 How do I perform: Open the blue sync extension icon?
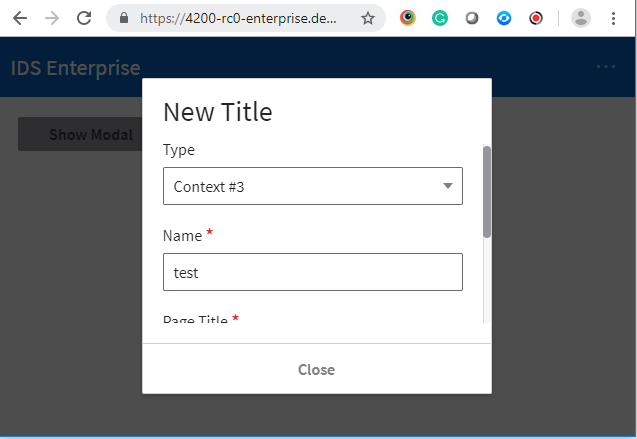click(x=504, y=18)
